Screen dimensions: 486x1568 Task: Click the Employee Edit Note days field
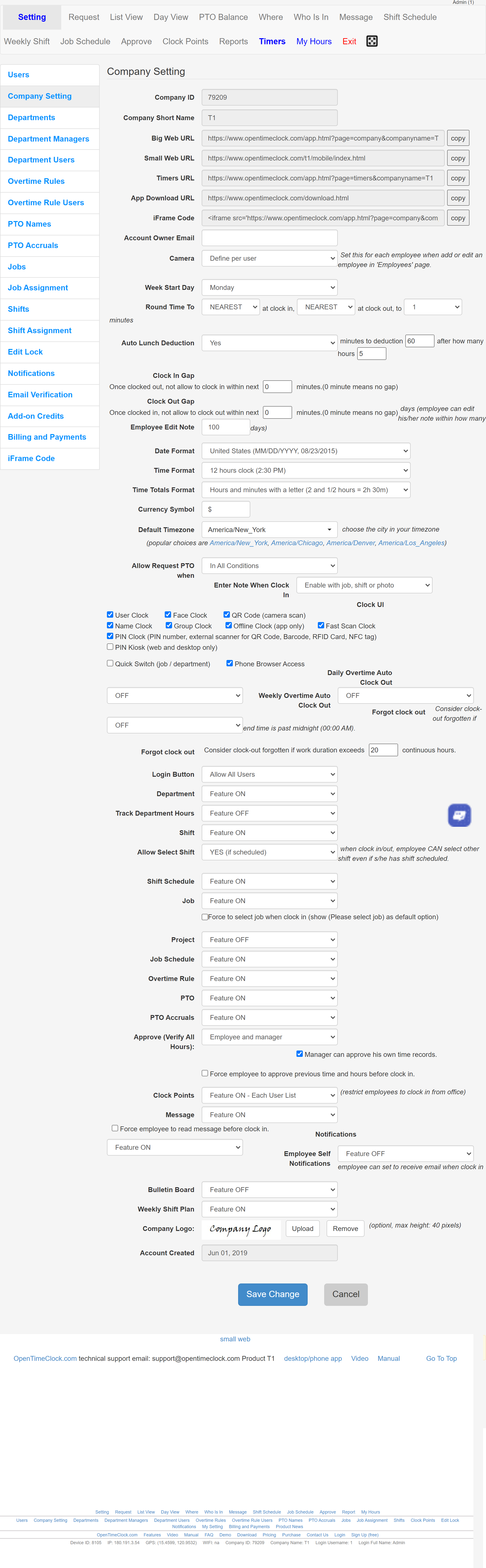(226, 427)
